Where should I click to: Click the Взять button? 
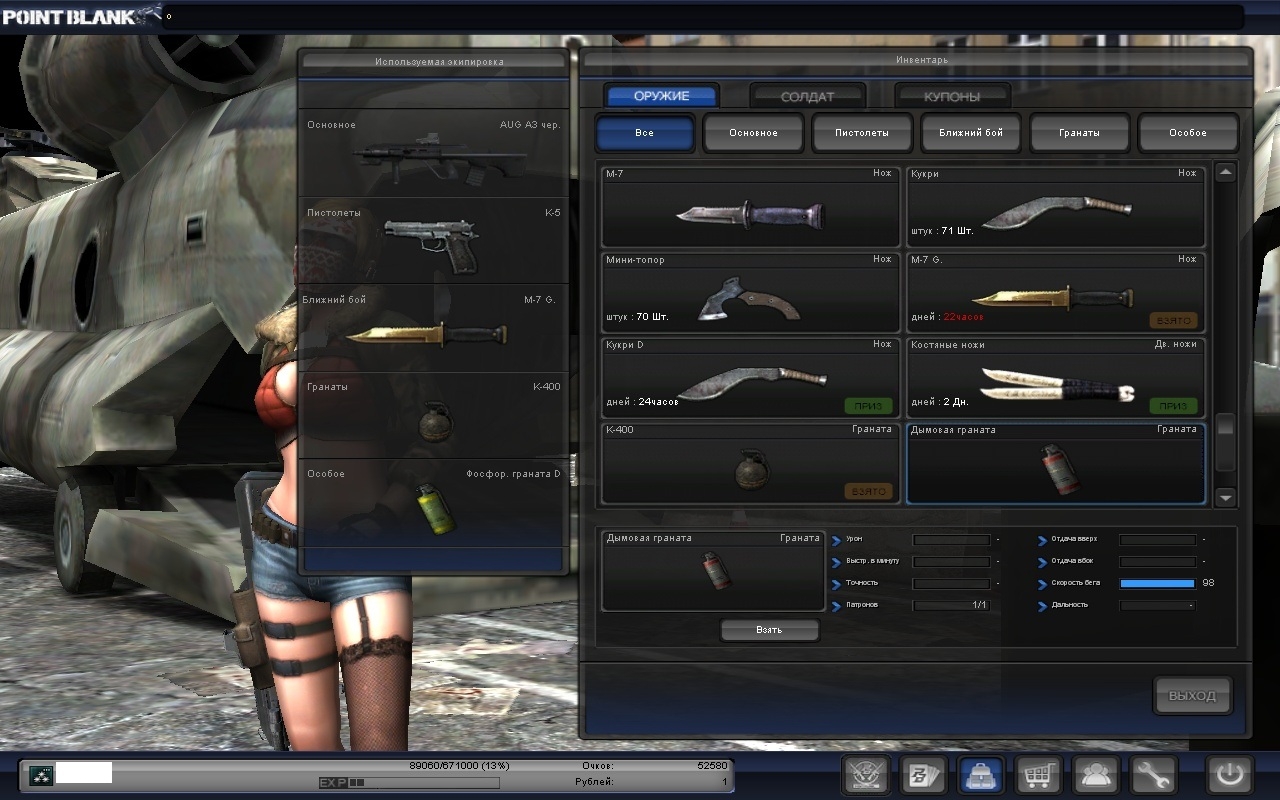[770, 630]
